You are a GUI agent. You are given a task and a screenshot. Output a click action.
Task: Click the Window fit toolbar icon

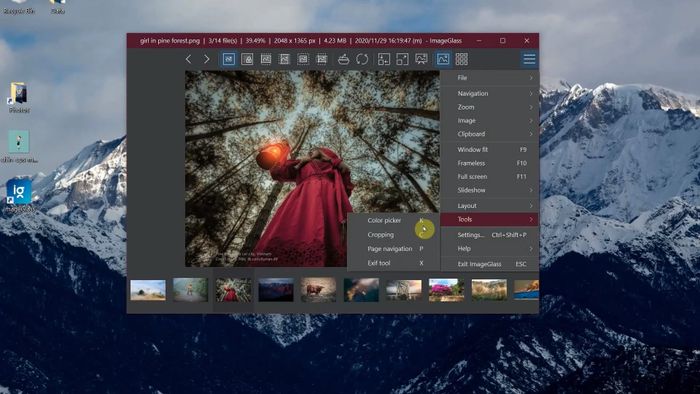(x=383, y=59)
